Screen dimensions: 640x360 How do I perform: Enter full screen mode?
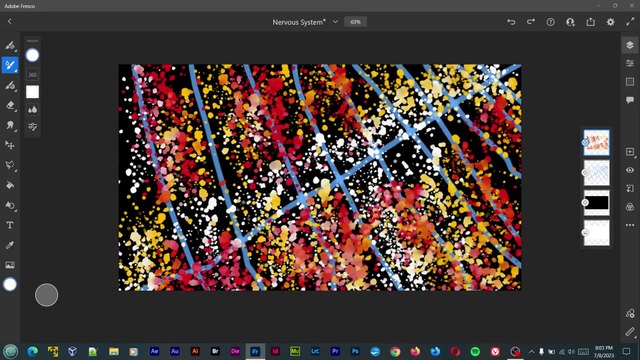coord(630,22)
